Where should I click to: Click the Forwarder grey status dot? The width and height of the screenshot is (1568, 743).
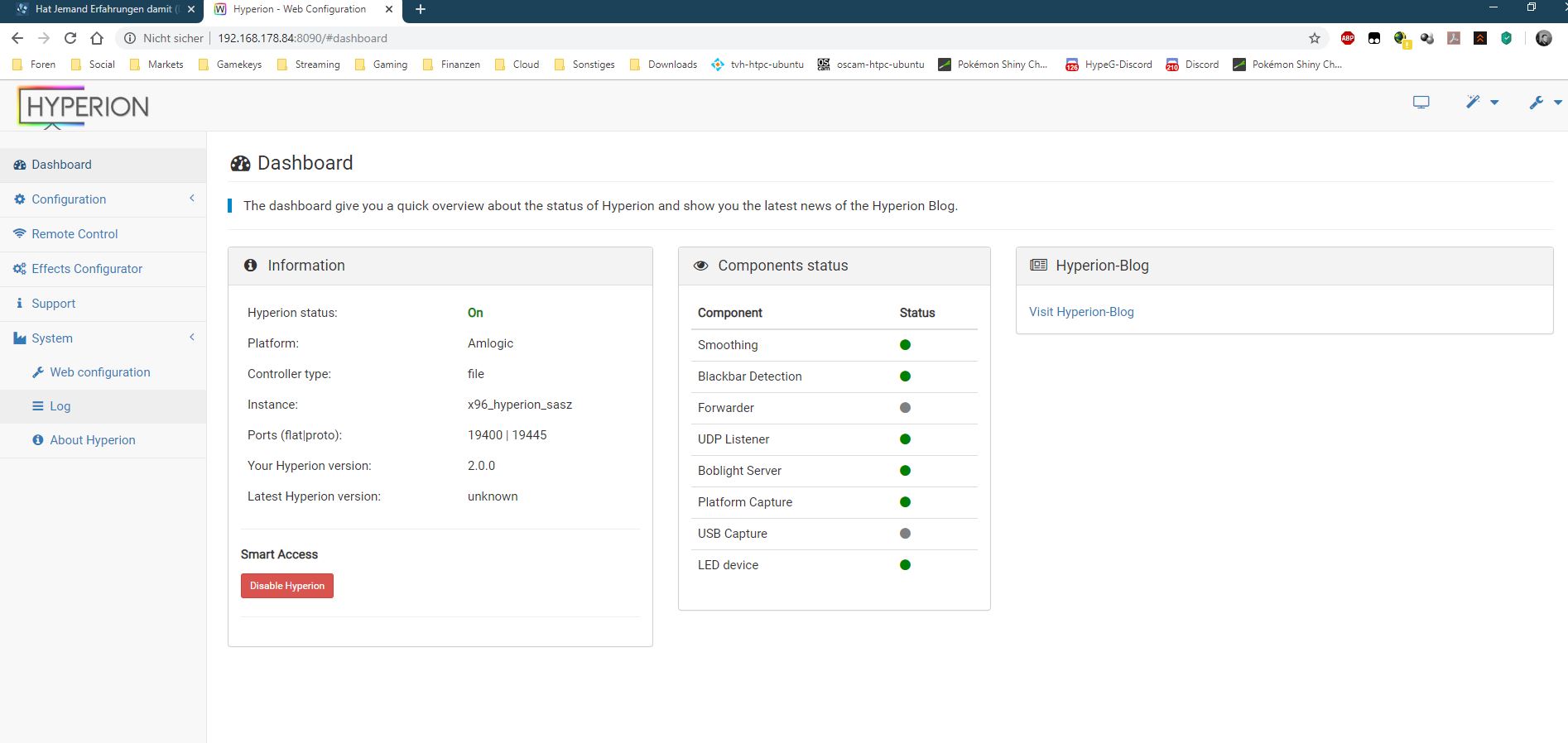[905, 408]
